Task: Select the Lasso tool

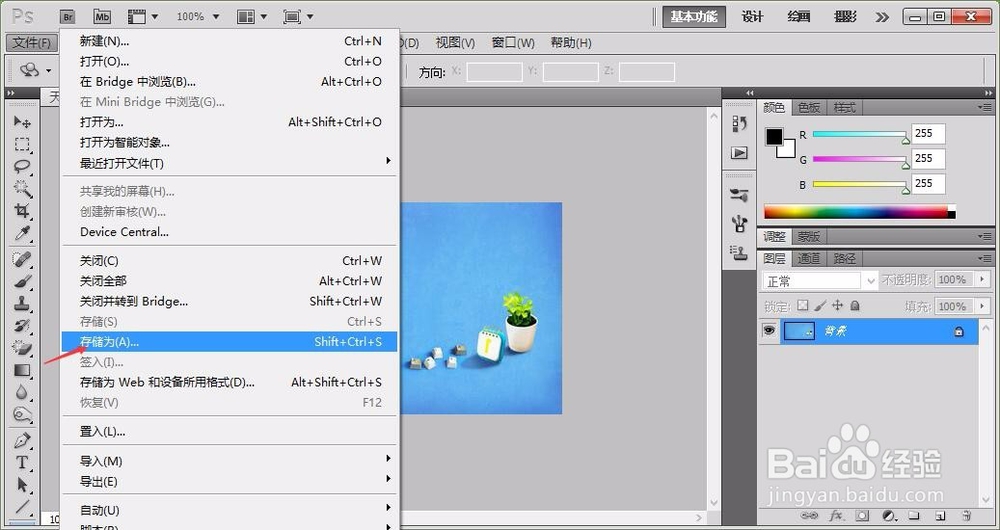Action: pos(22,166)
